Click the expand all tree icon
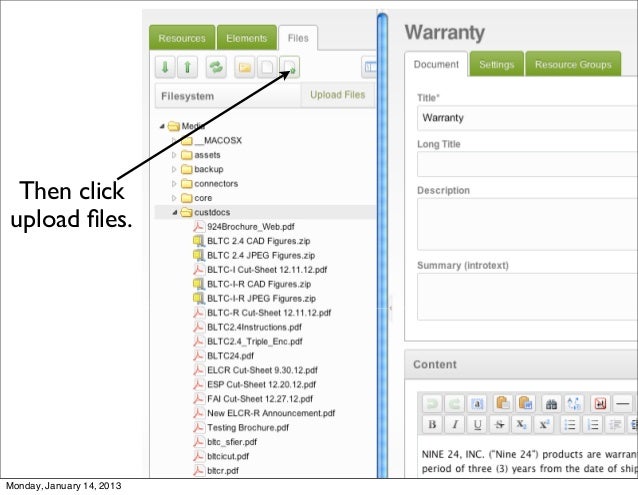 tap(165, 67)
